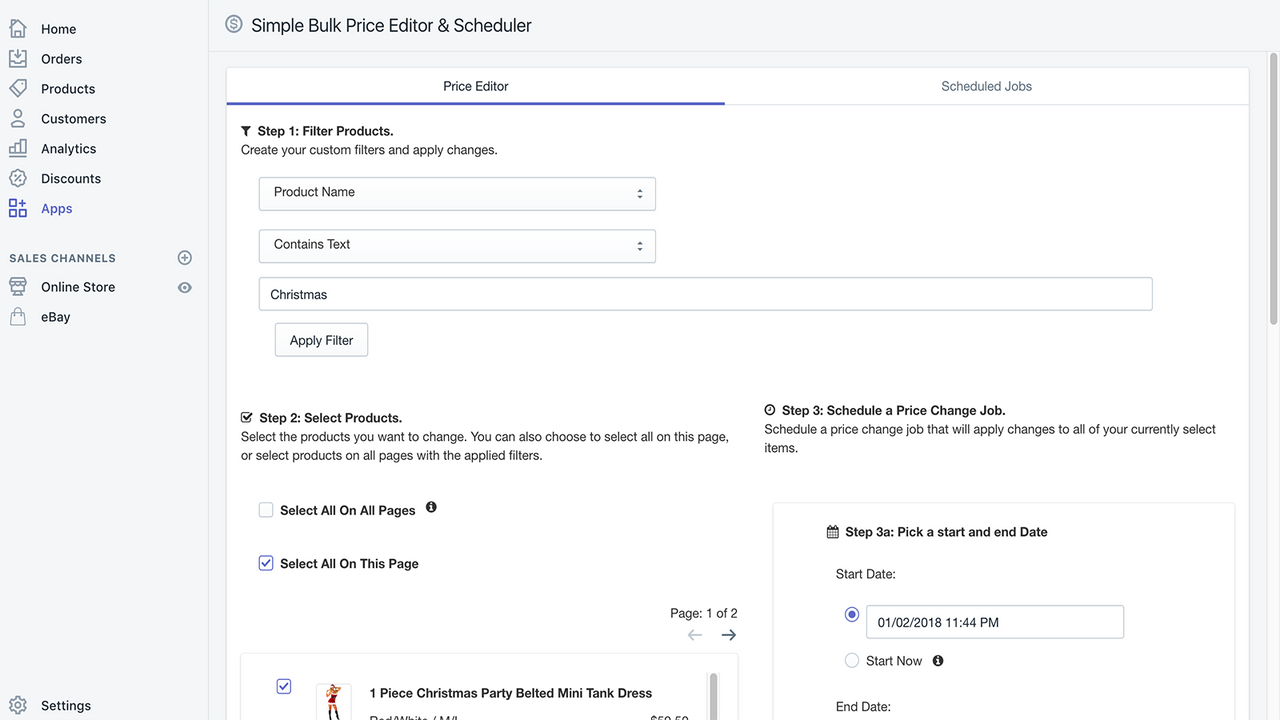1280x720 pixels.
Task: Open Discounts in the sidebar menu
Action: (71, 179)
